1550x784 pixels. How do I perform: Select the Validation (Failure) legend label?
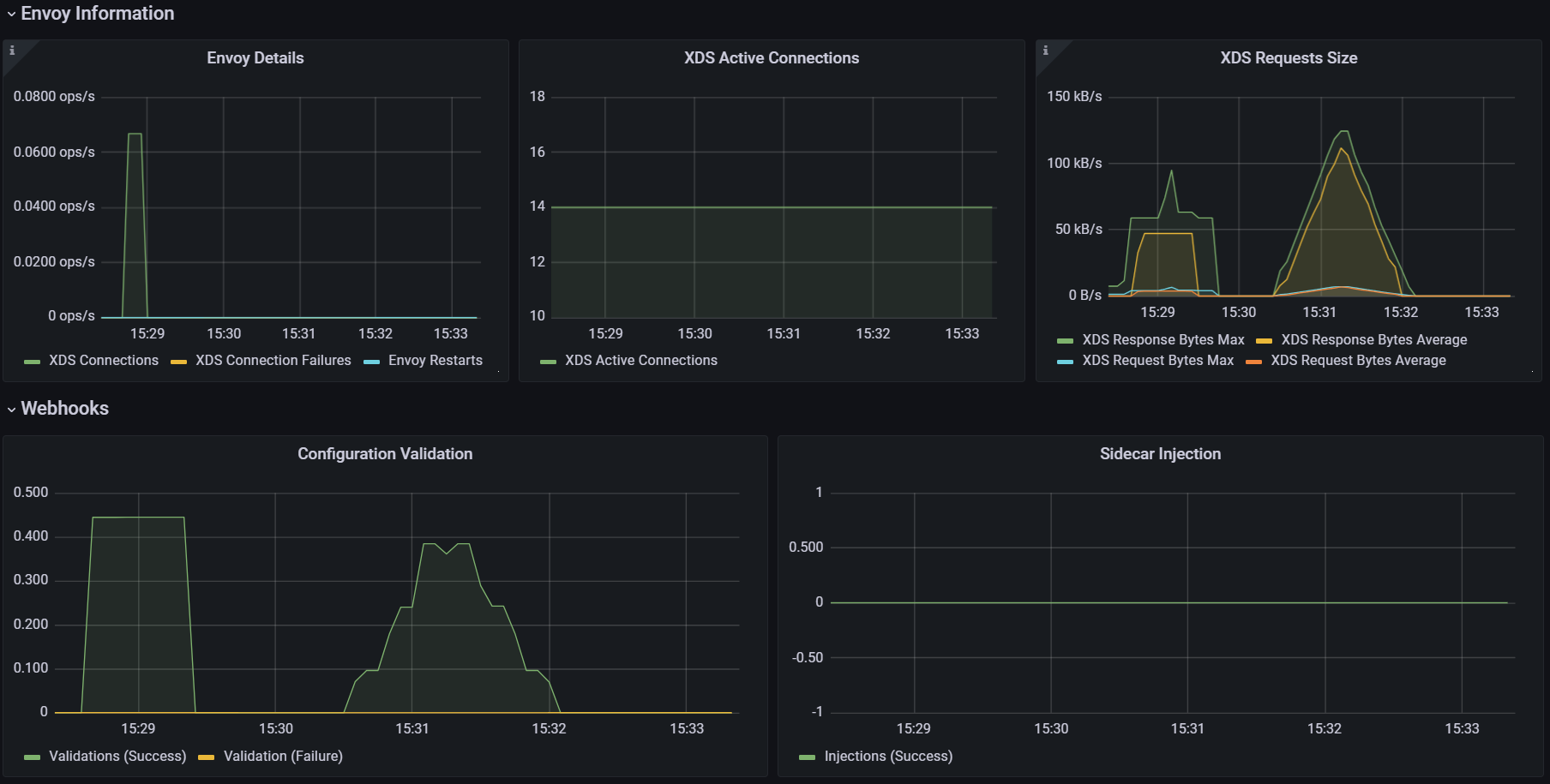click(x=283, y=757)
